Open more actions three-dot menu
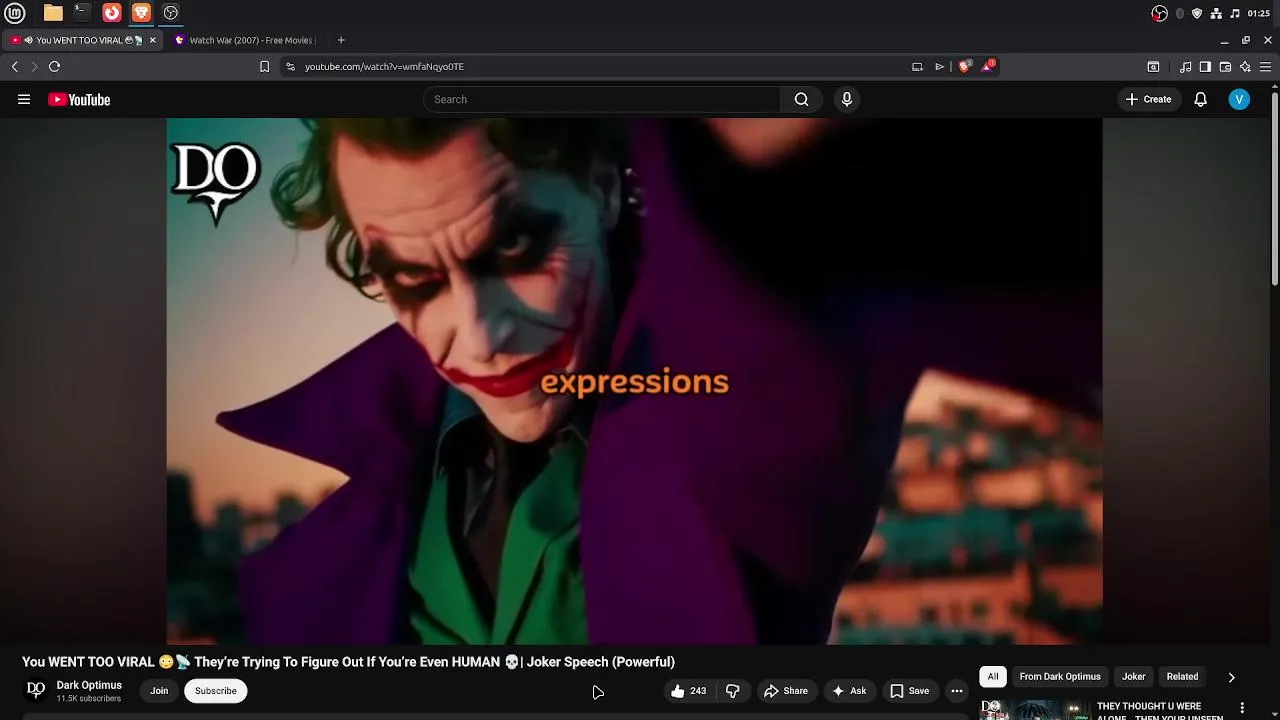The height and width of the screenshot is (720, 1280). coord(957,691)
